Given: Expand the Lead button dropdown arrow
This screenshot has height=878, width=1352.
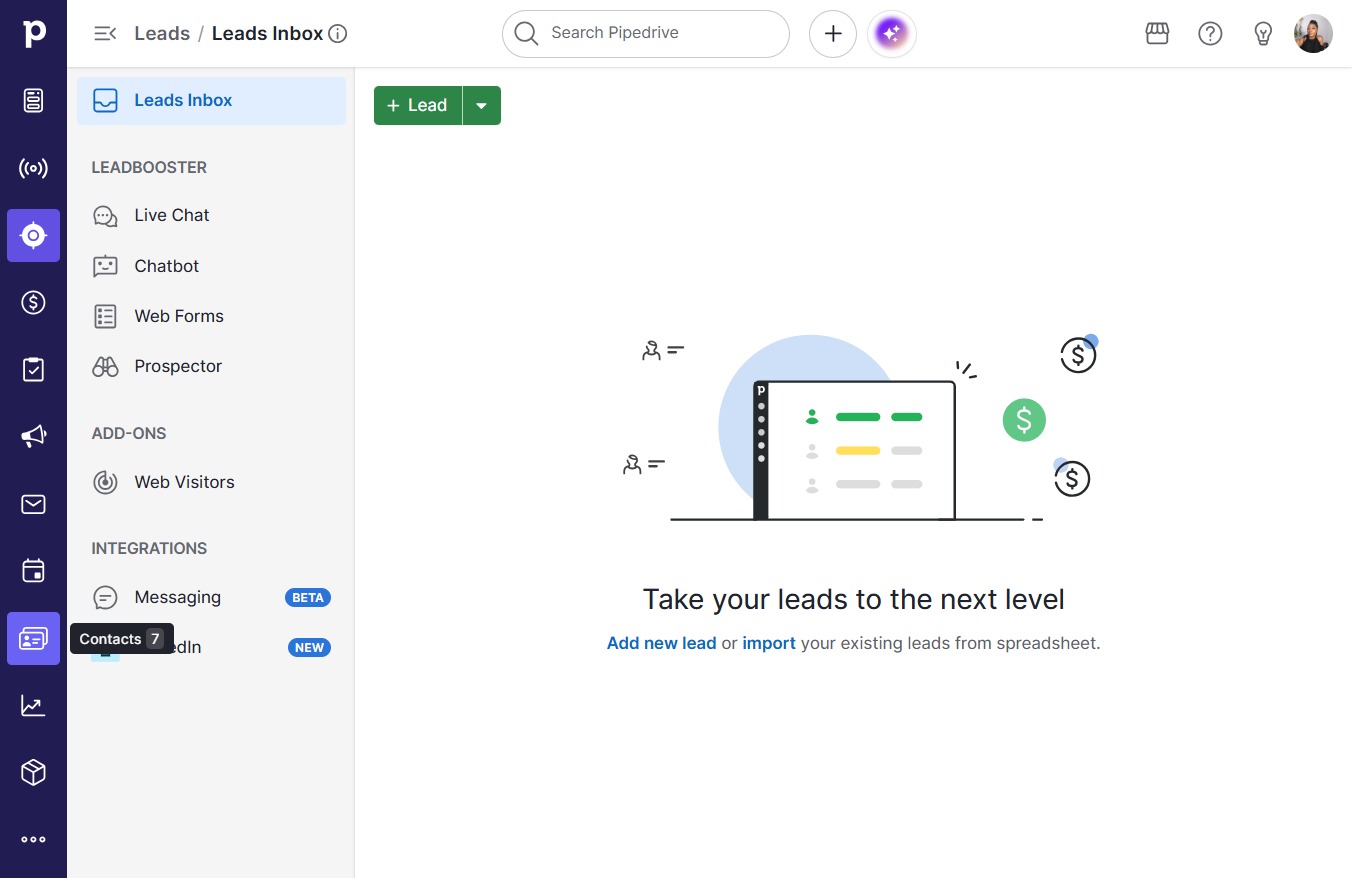Looking at the screenshot, I should [x=482, y=106].
